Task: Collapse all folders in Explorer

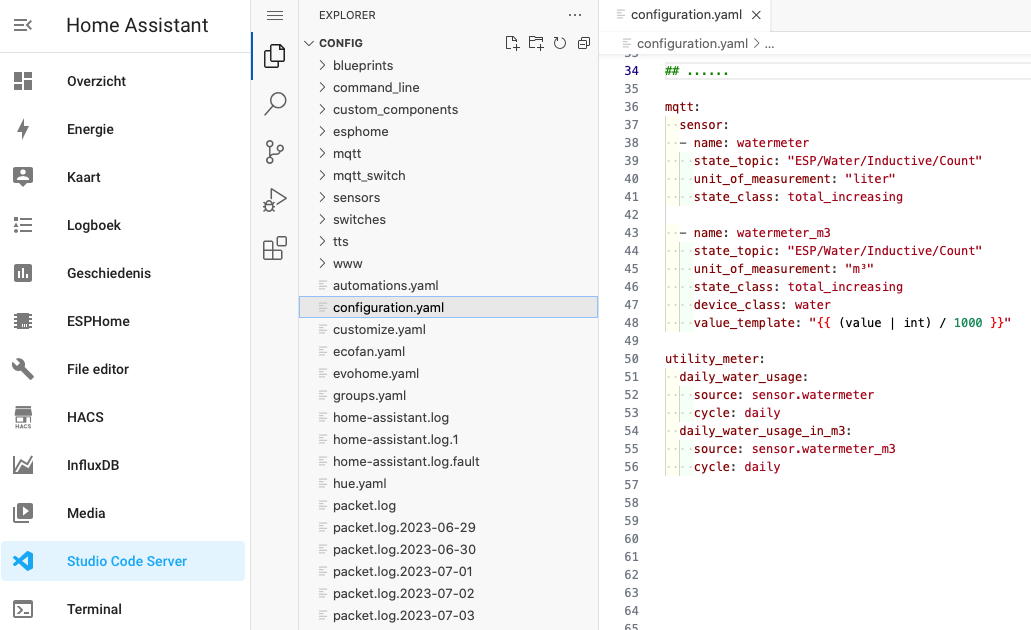Action: (x=583, y=43)
